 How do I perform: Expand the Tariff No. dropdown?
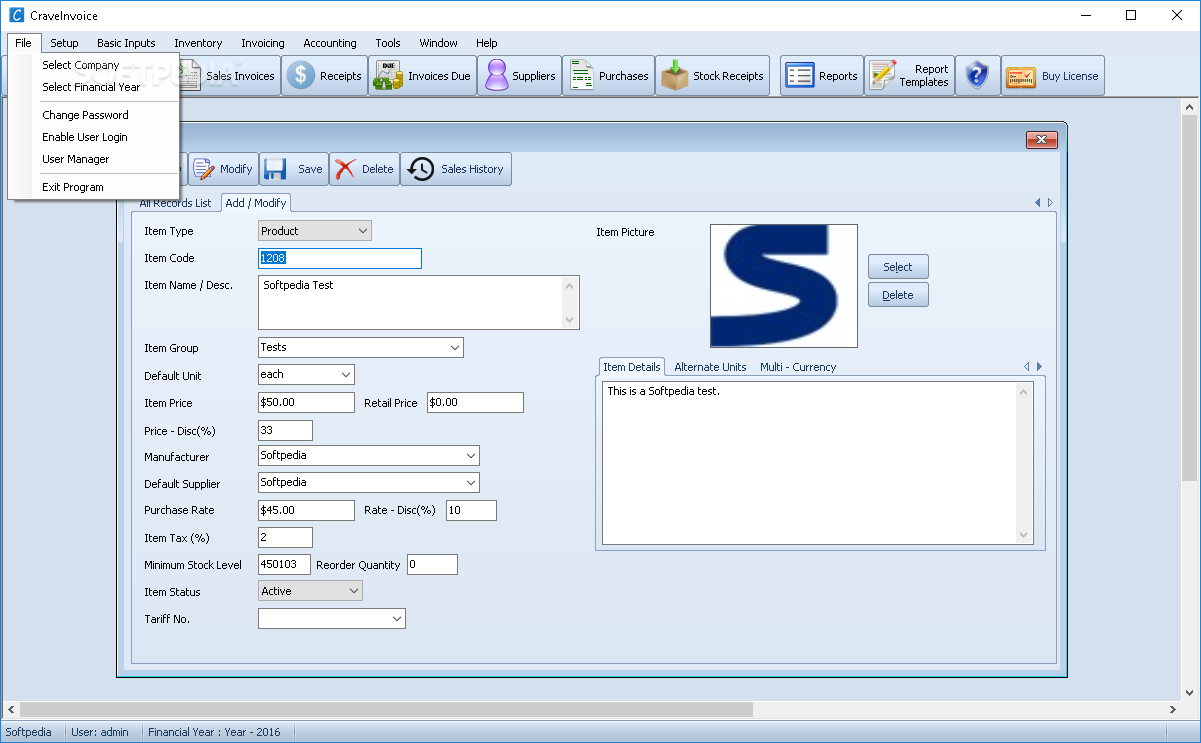[397, 619]
